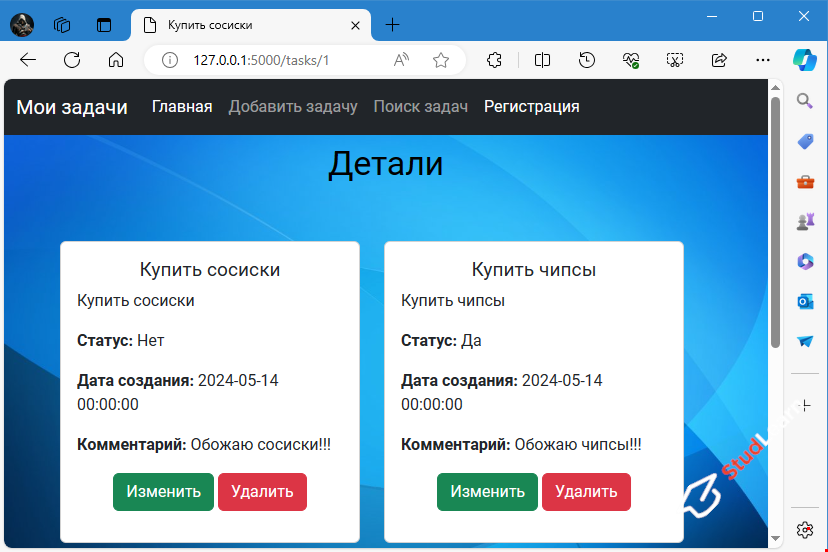Click comment text Обожаю чипсы!!!
This screenshot has width=828, height=552.
tap(578, 444)
